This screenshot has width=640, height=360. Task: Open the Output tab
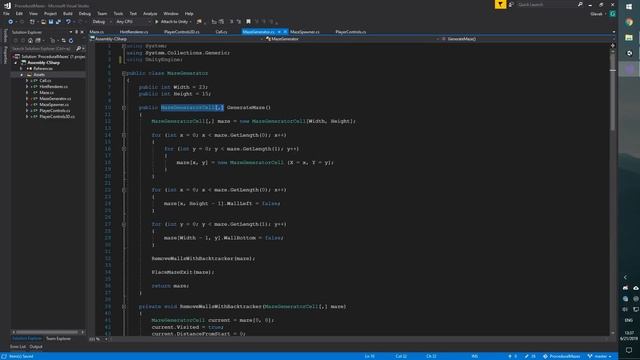pos(36,347)
